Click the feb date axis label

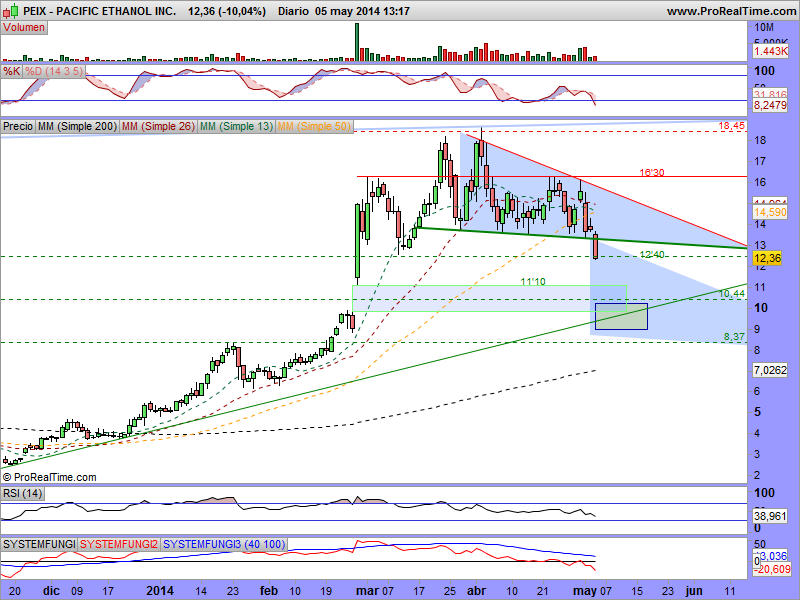tap(269, 591)
